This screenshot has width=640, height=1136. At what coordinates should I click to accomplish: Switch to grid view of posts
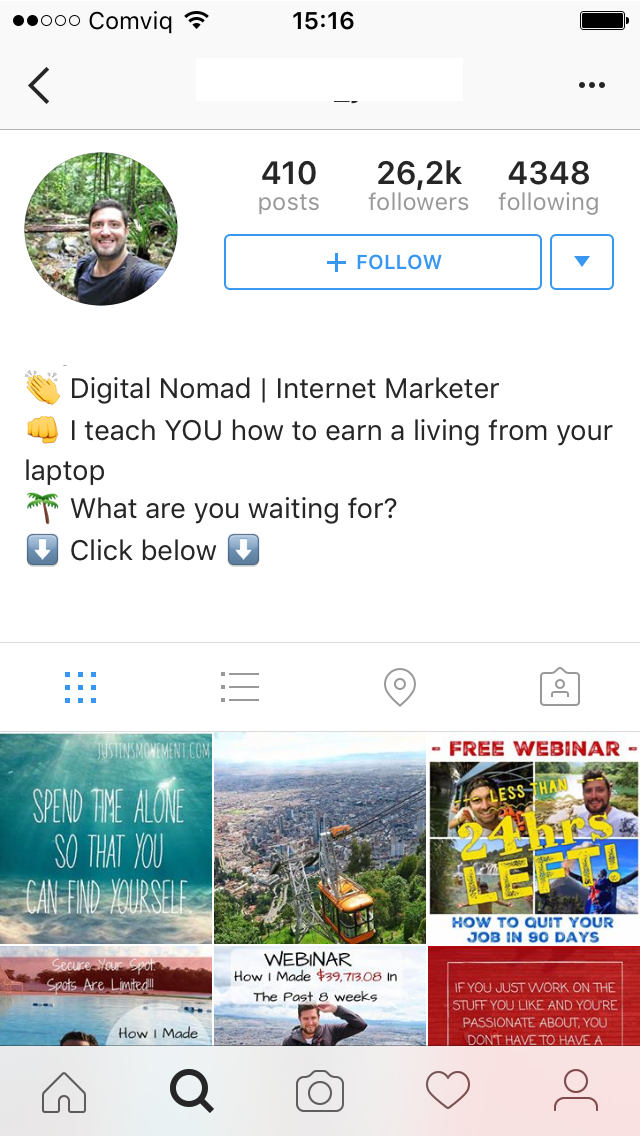coord(80,688)
